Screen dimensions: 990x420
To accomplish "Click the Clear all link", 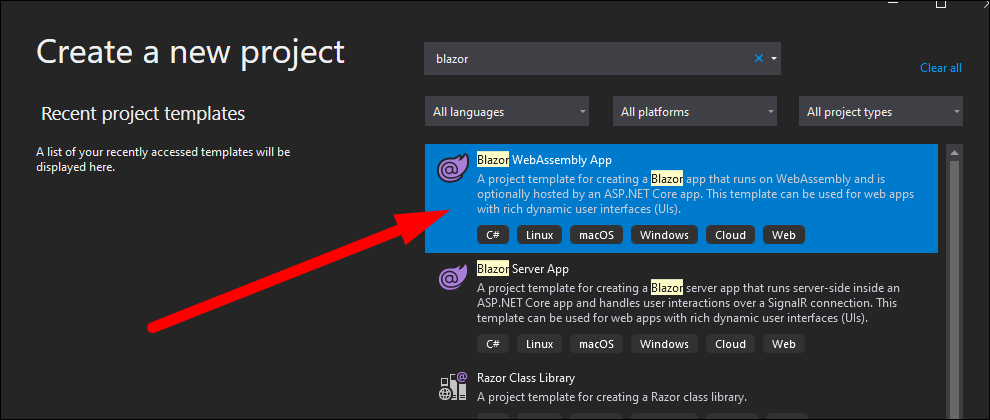I will (x=941, y=68).
